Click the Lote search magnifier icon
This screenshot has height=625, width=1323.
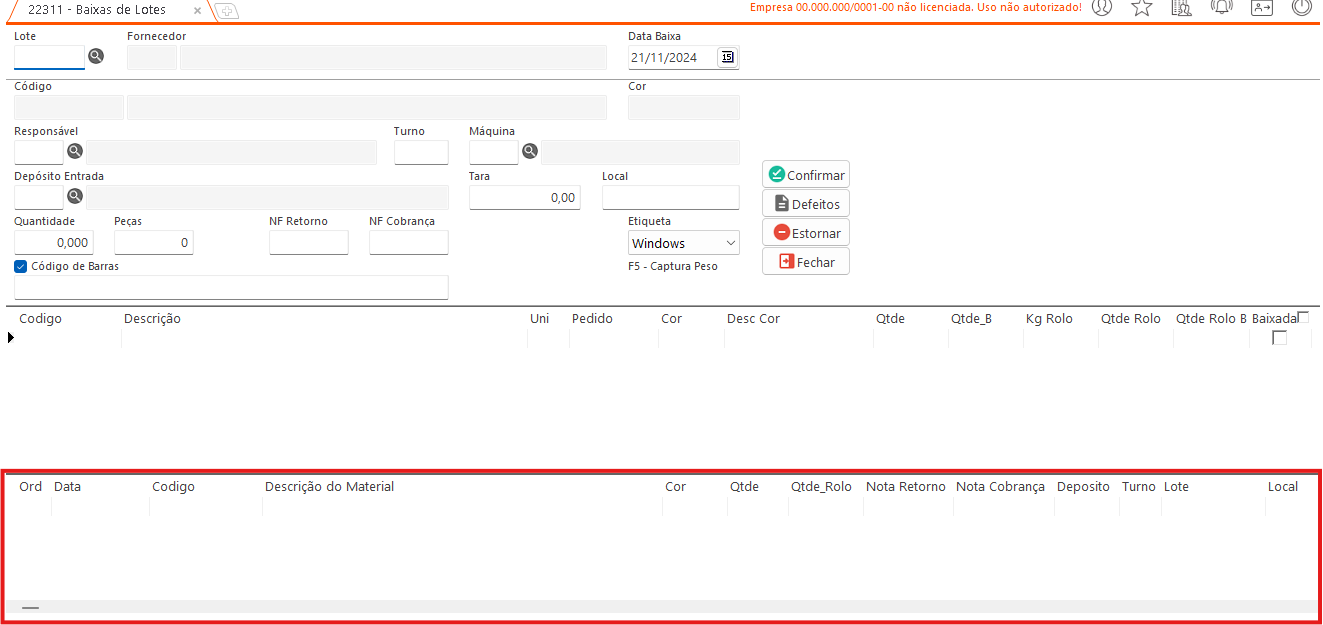[96, 57]
